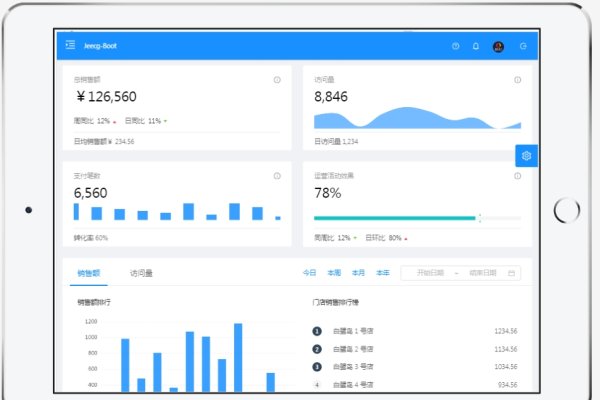Click the logout icon in the header
600x400 pixels.
point(523,46)
